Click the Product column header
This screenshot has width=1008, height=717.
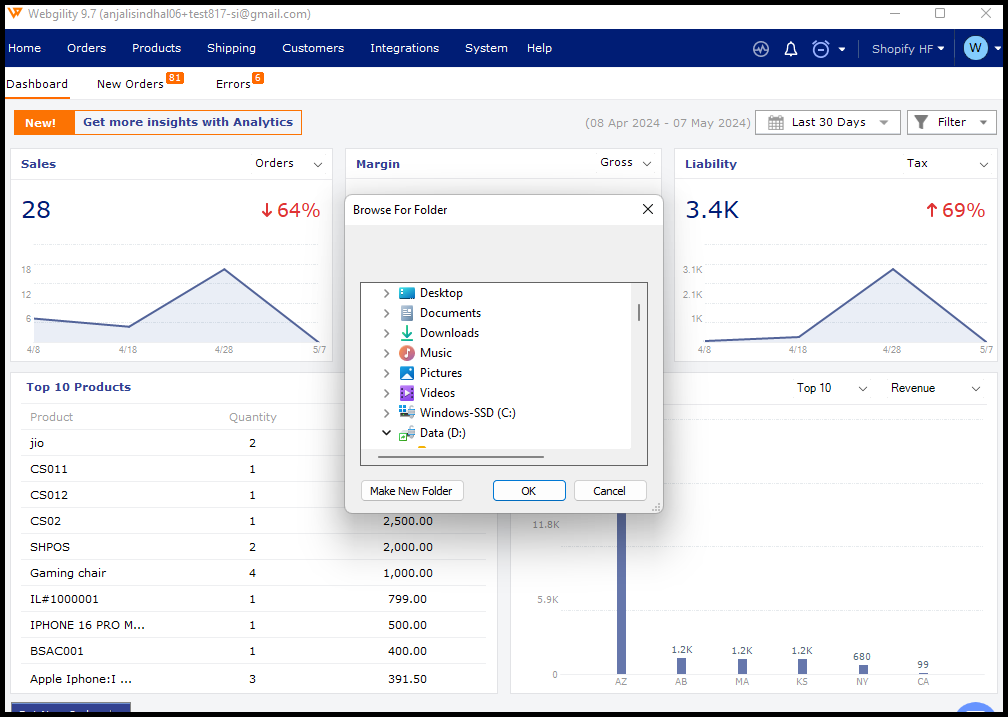51,417
